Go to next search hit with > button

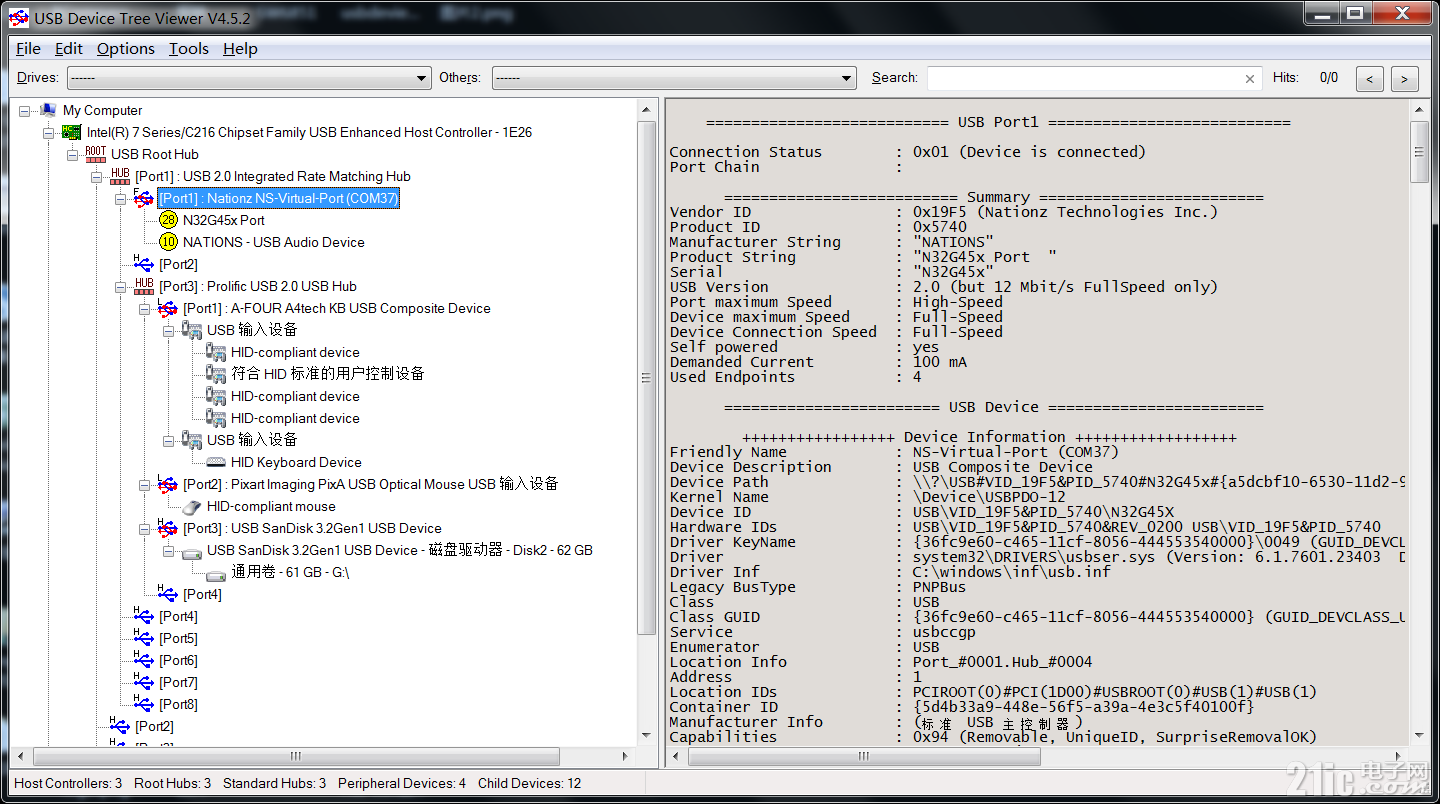1405,78
